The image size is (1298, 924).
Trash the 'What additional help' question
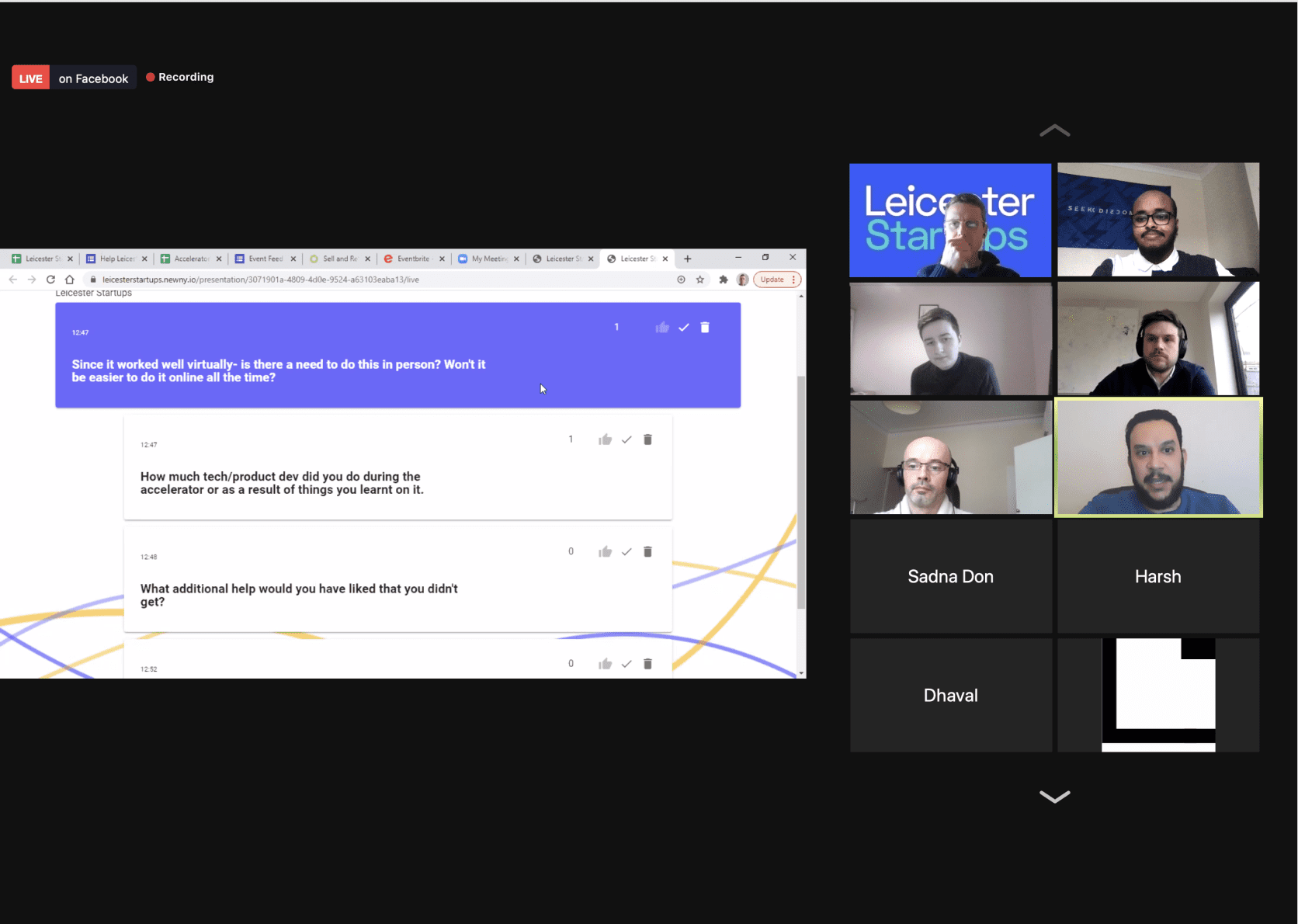pyautogui.click(x=647, y=551)
